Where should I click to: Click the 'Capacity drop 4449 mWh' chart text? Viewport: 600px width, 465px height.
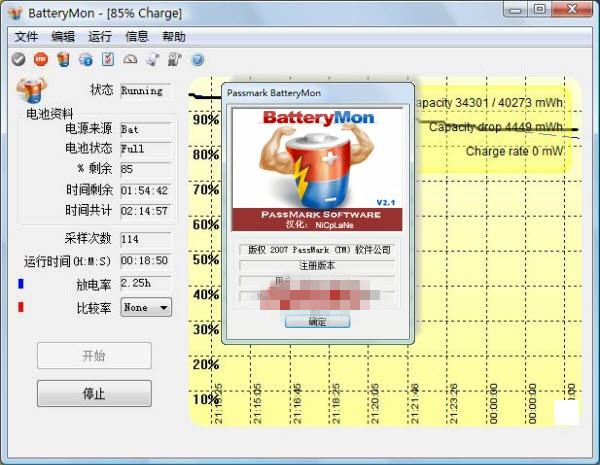coord(496,127)
